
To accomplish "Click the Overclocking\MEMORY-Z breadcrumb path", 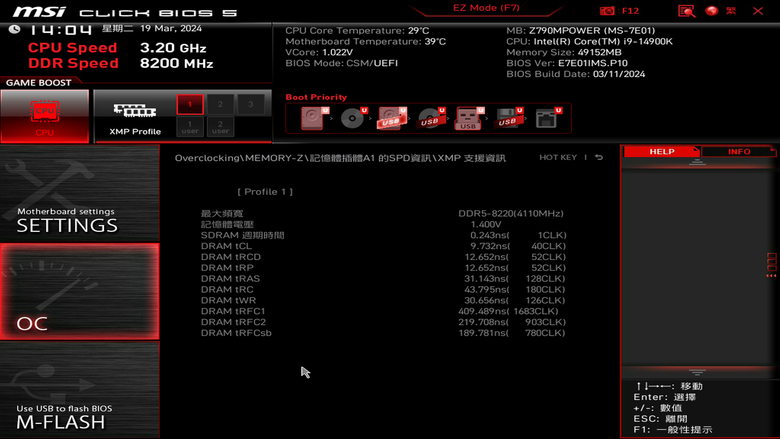I will click(340, 158).
